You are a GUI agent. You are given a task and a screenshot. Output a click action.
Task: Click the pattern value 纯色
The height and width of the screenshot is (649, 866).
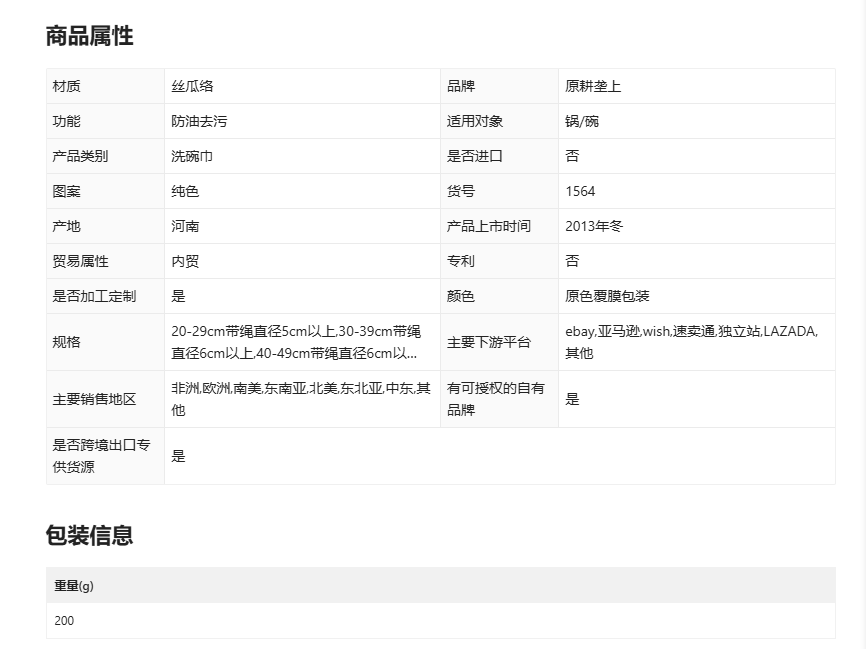coord(185,191)
